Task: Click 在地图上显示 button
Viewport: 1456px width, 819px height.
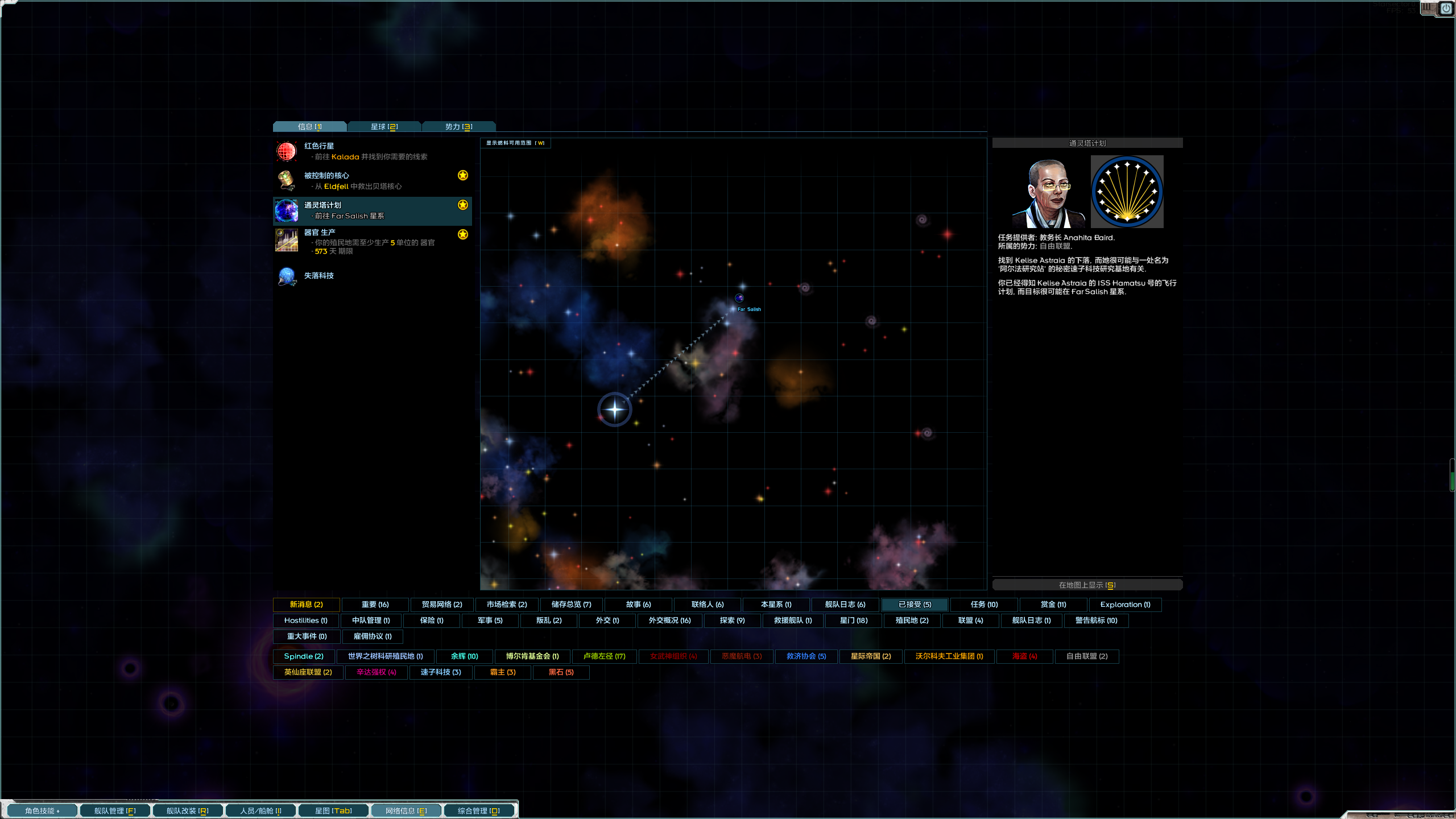Action: (1087, 585)
